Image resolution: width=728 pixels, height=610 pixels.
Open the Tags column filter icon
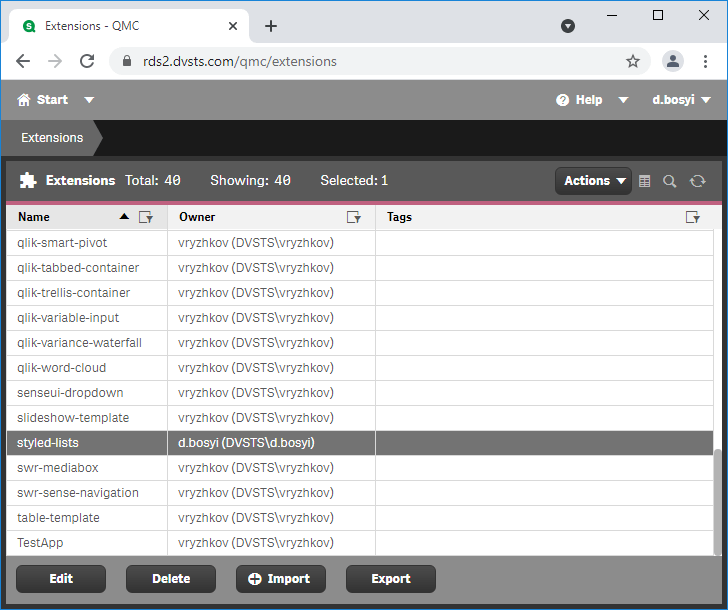(x=693, y=217)
